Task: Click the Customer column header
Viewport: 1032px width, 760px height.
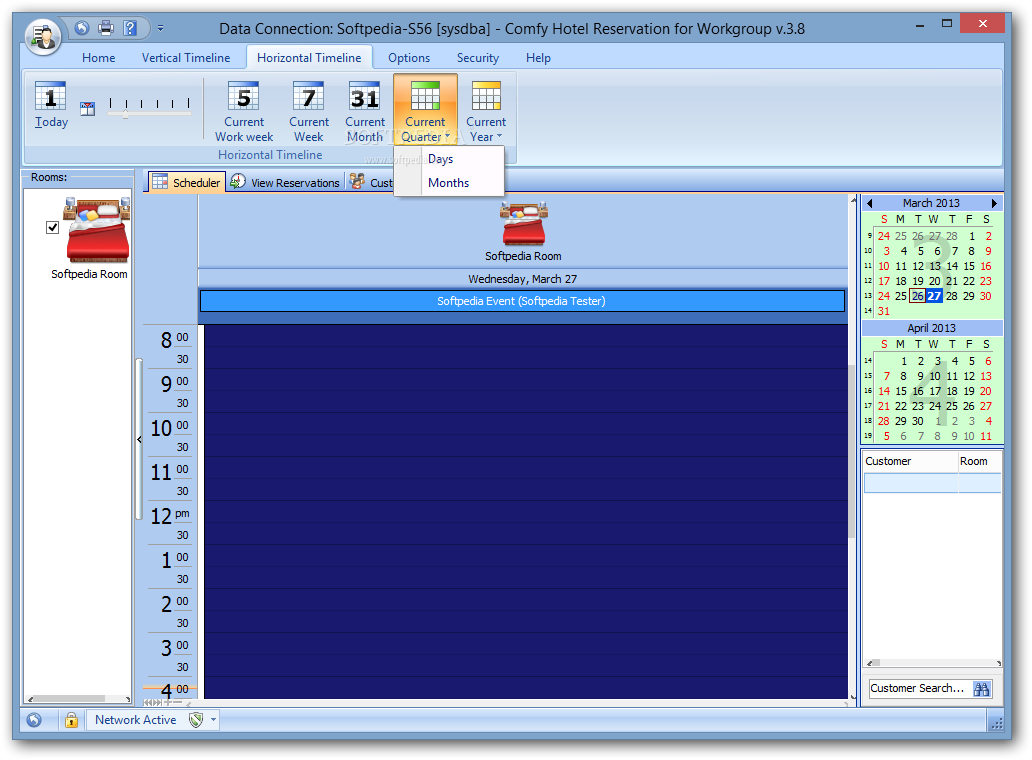Action: coord(910,461)
